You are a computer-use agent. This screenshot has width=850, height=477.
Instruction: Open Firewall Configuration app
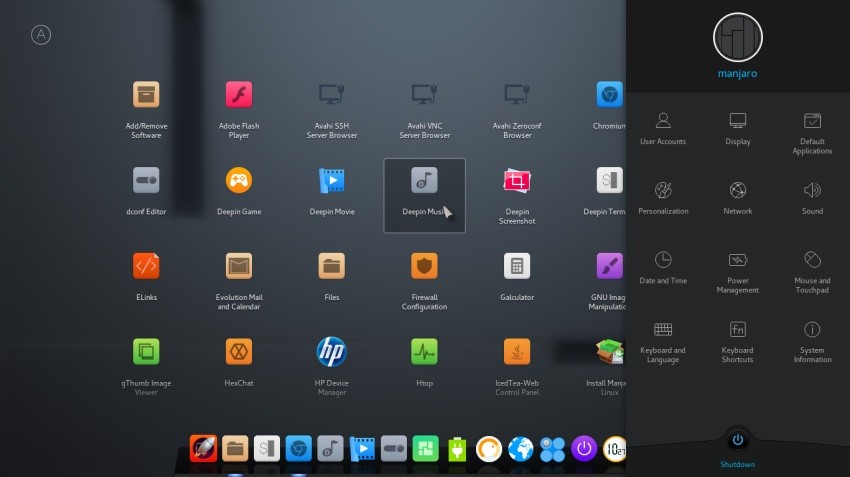[424, 281]
